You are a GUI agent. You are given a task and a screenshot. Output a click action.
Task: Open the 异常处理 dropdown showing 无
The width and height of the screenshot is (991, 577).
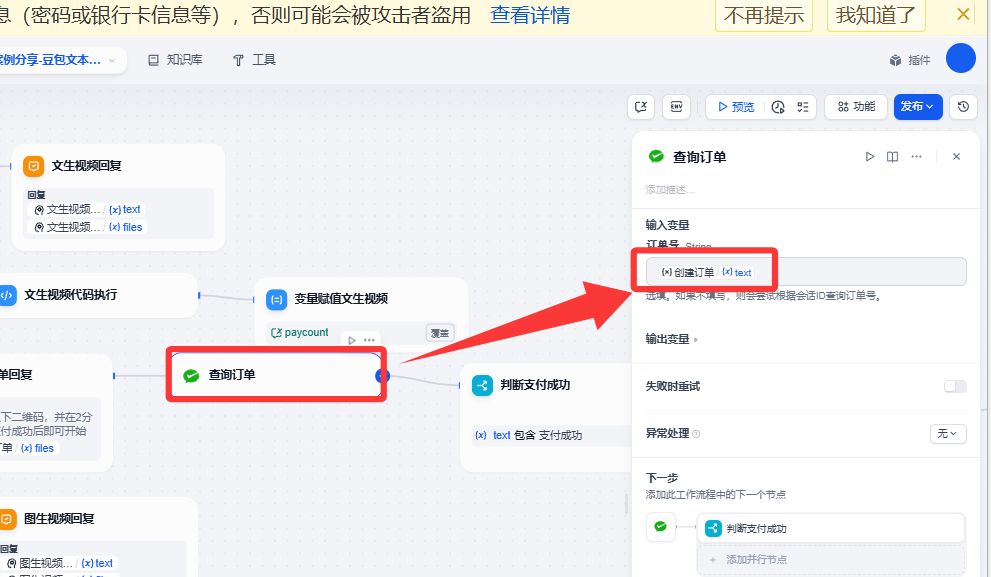coord(948,434)
